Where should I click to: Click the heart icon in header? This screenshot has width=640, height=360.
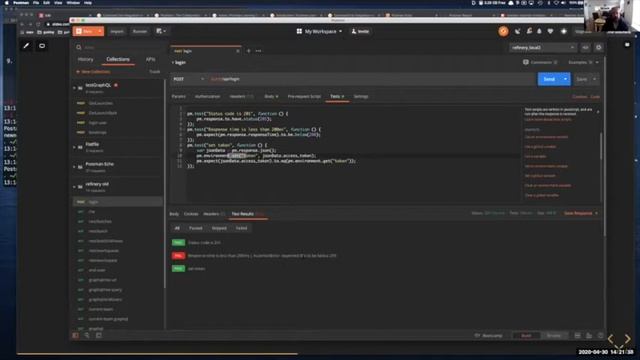[550, 31]
